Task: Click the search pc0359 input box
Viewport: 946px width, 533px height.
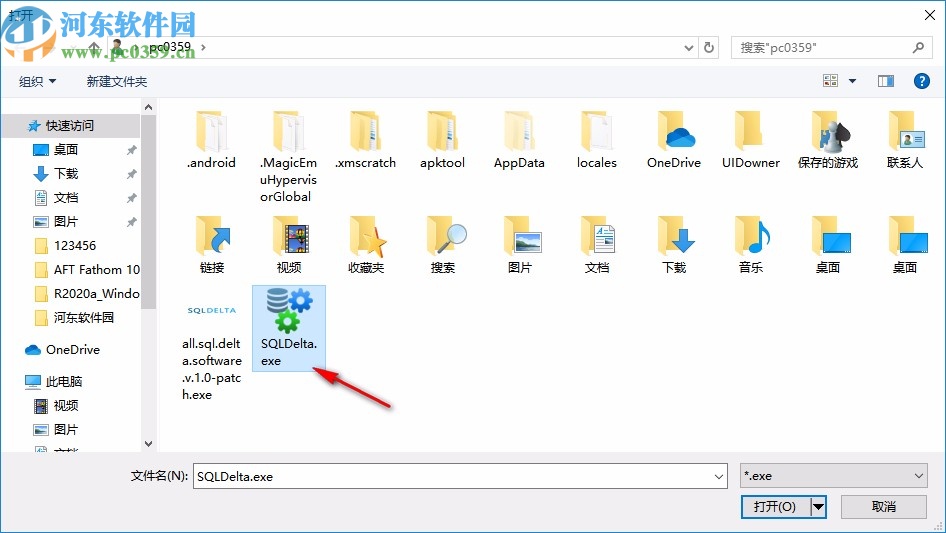Action: point(821,48)
